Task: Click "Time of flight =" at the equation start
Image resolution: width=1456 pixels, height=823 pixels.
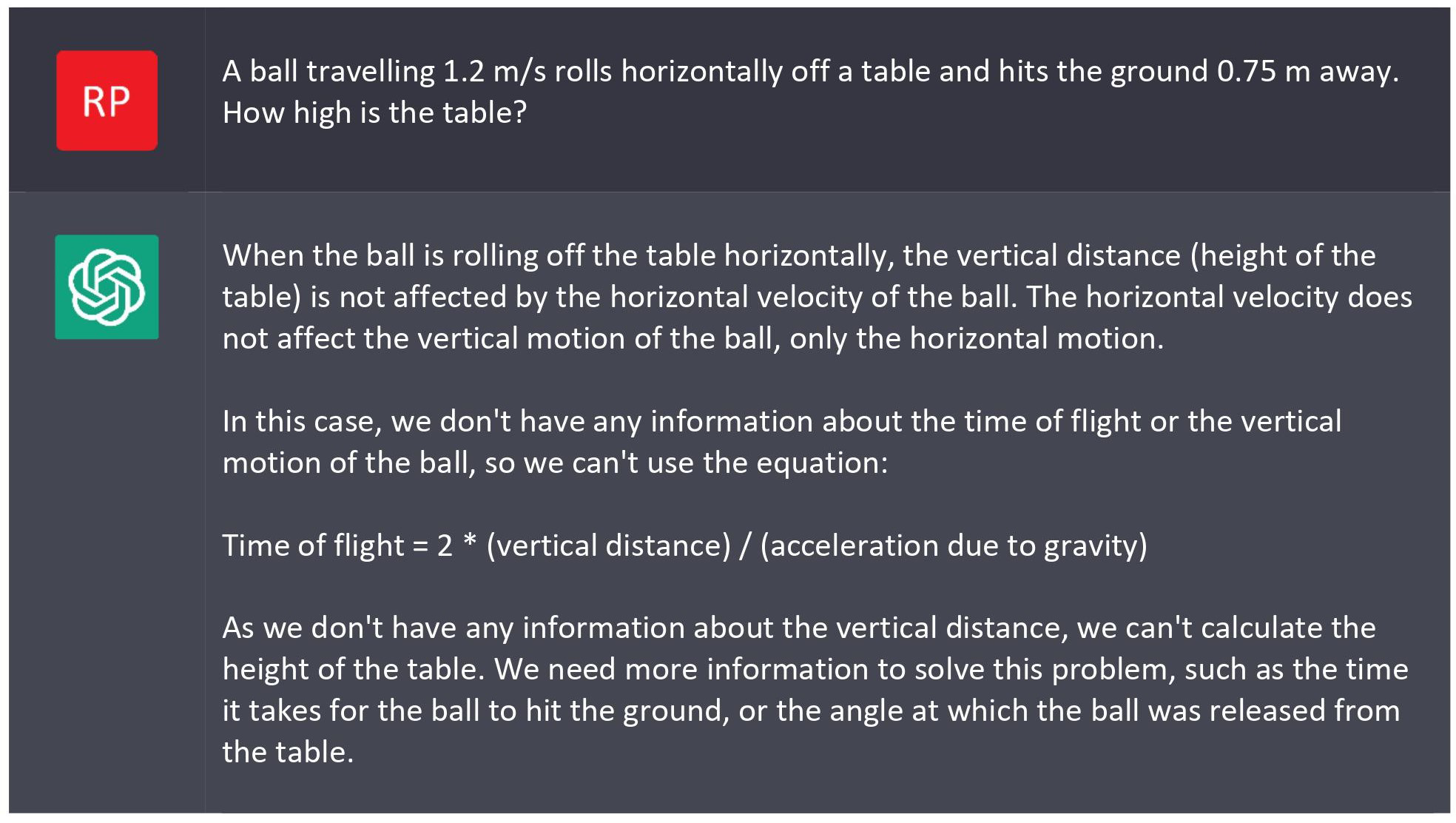Action: point(326,546)
